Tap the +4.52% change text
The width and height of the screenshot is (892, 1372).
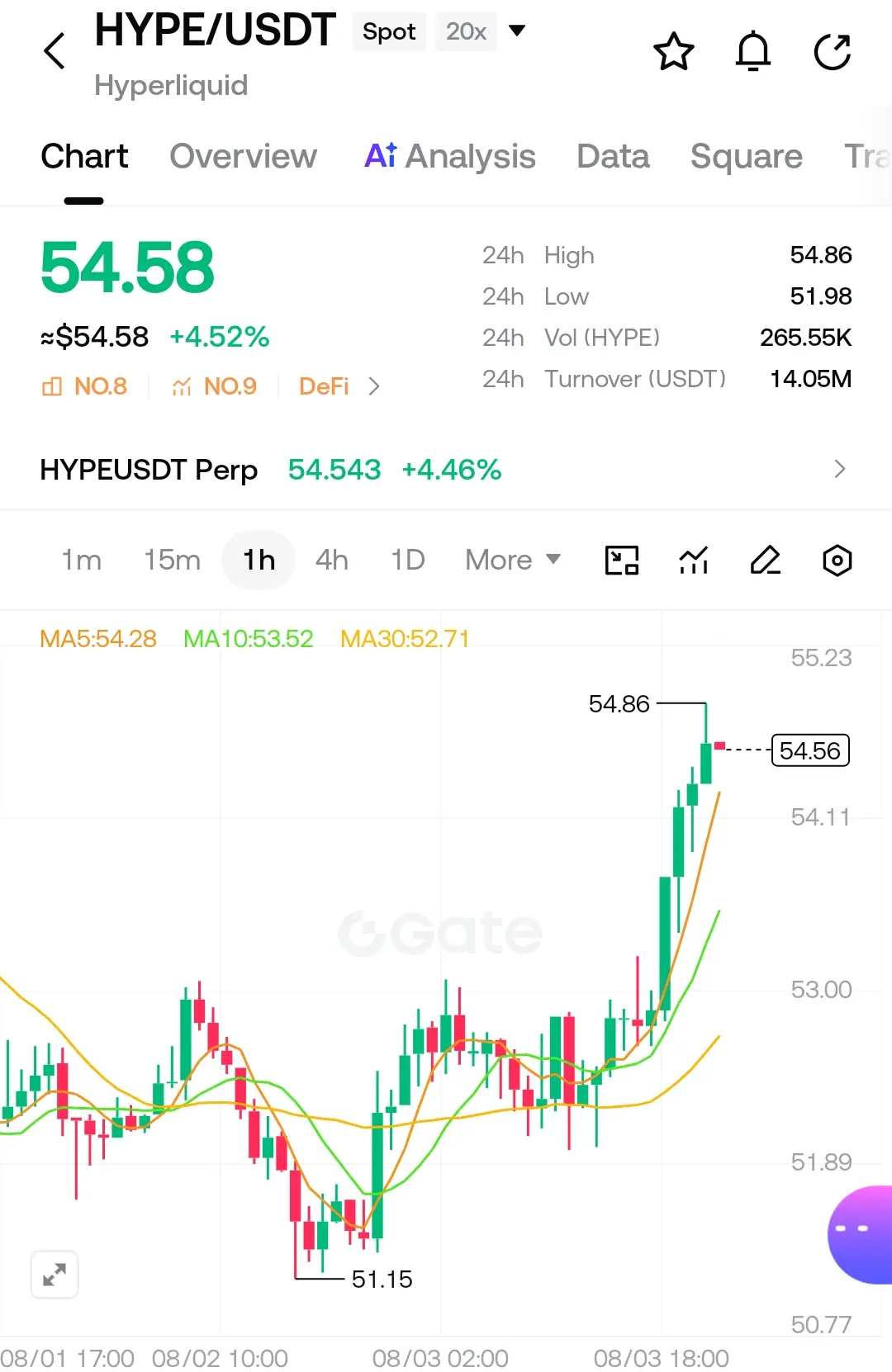pyautogui.click(x=220, y=337)
